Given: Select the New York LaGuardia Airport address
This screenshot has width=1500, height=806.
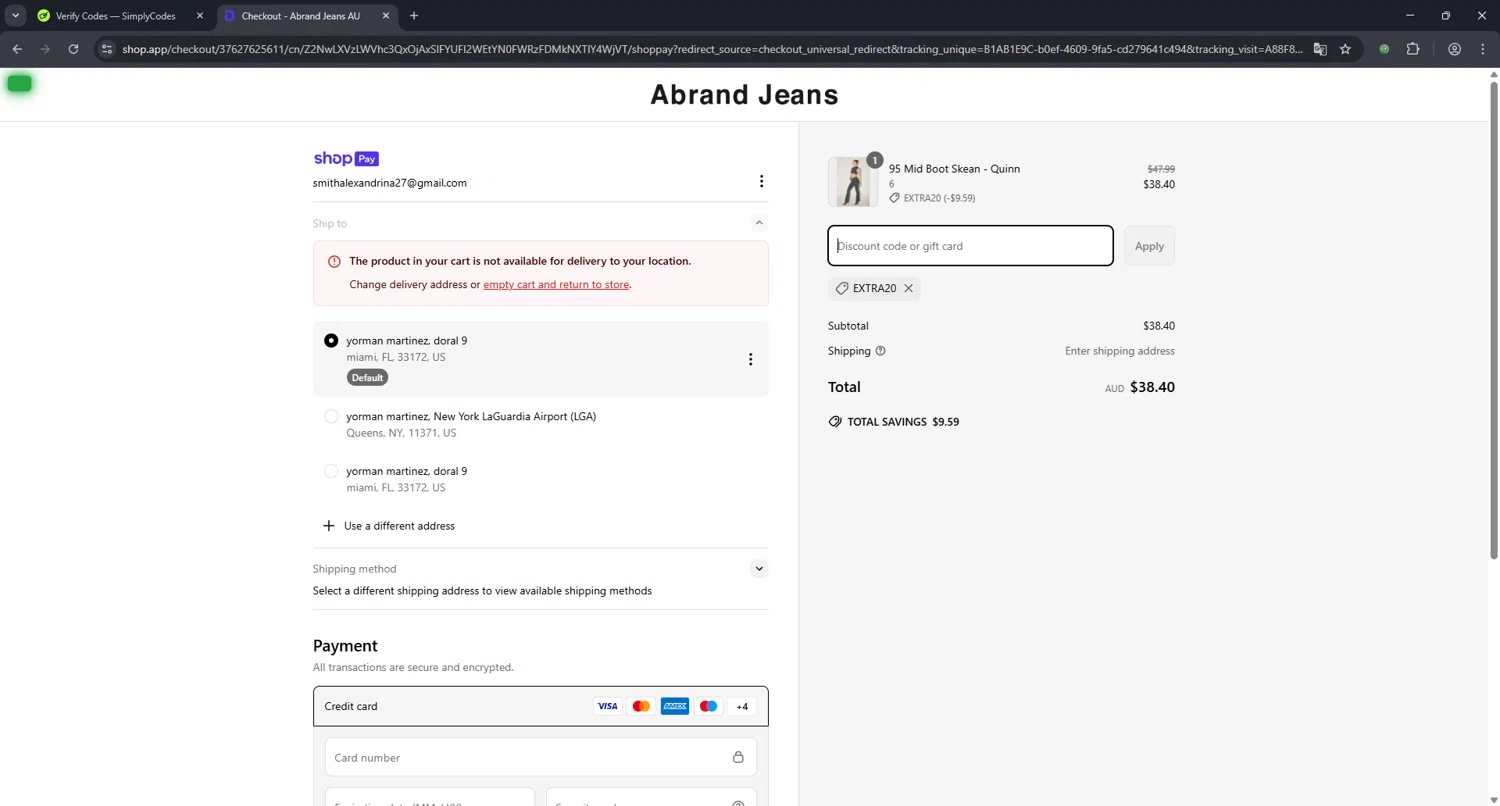Looking at the screenshot, I should 331,416.
